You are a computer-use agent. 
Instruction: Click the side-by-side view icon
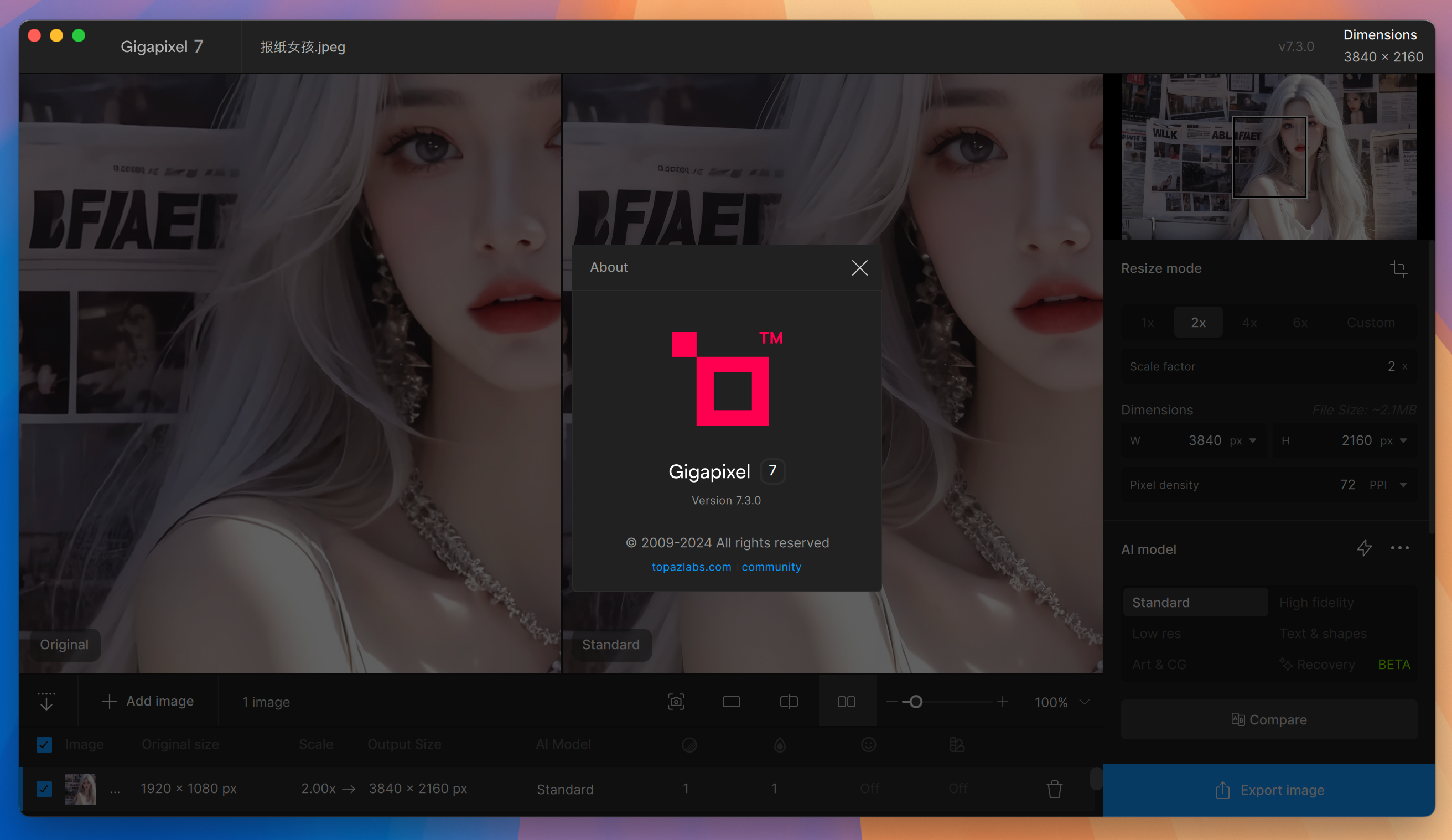pos(846,702)
